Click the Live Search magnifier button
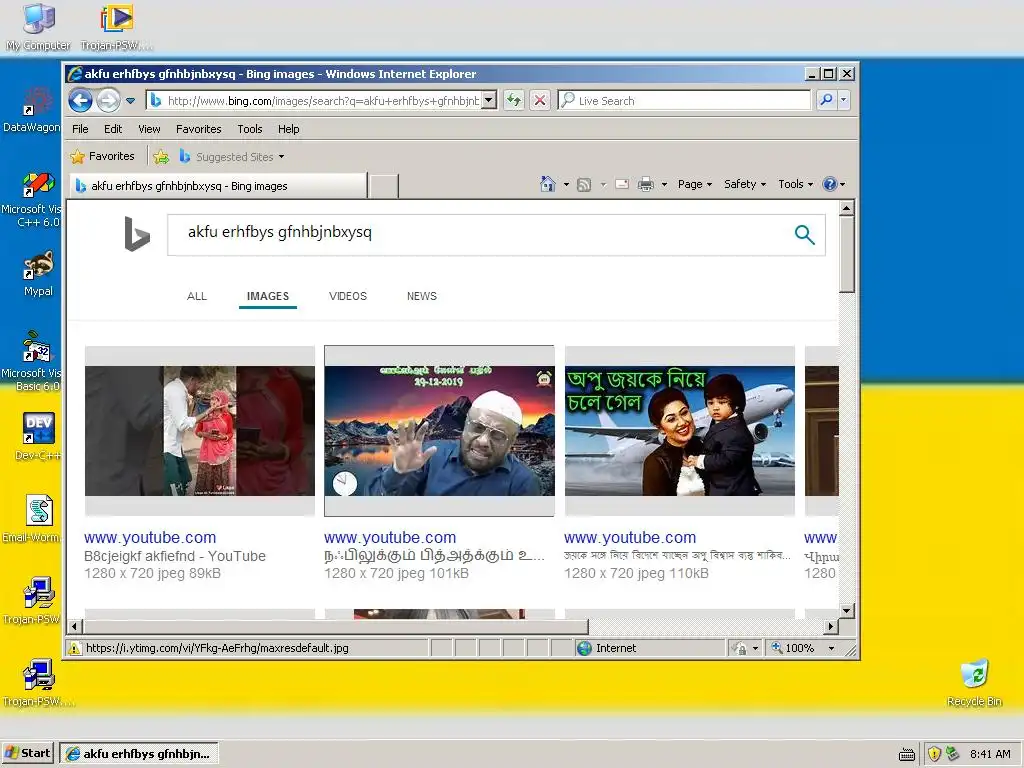1024x768 pixels. click(826, 101)
